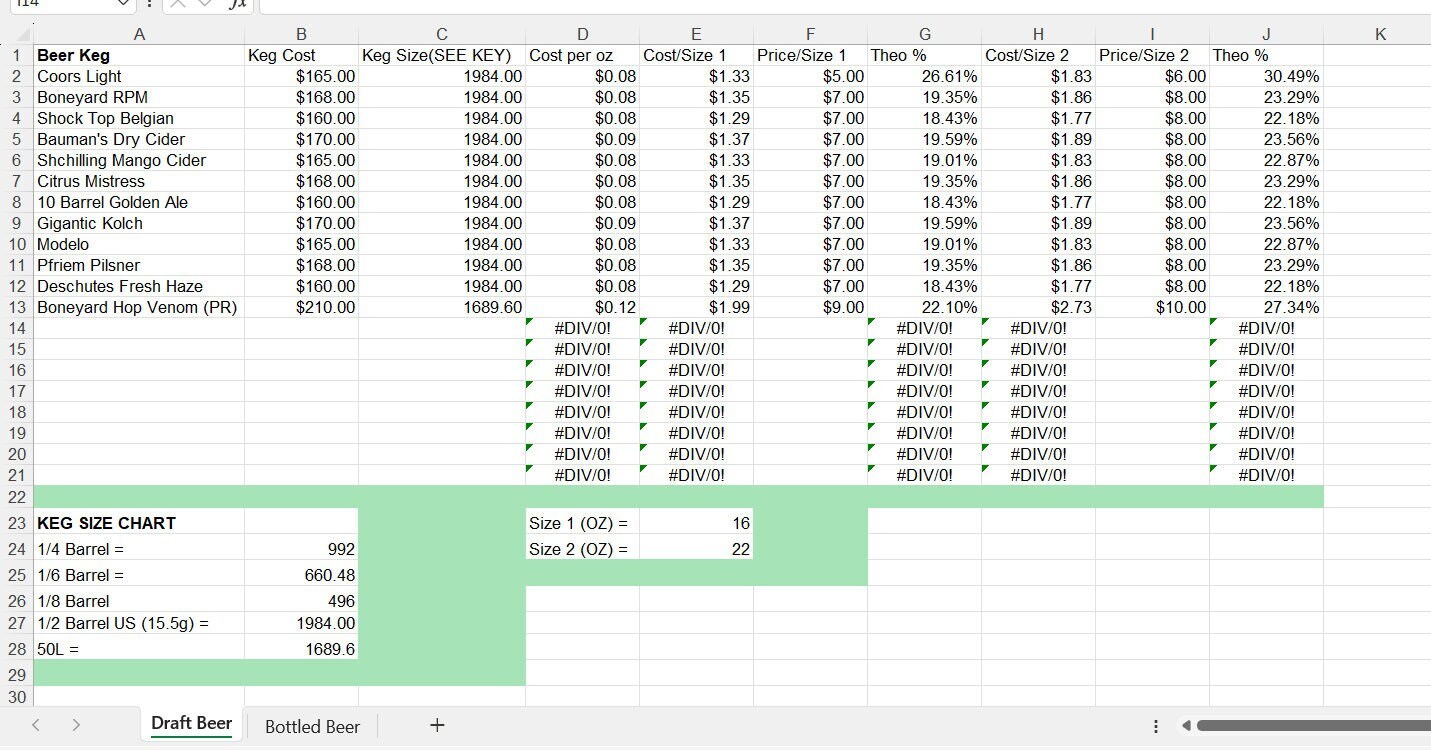Click the Add Sheet plus icon

437,725
